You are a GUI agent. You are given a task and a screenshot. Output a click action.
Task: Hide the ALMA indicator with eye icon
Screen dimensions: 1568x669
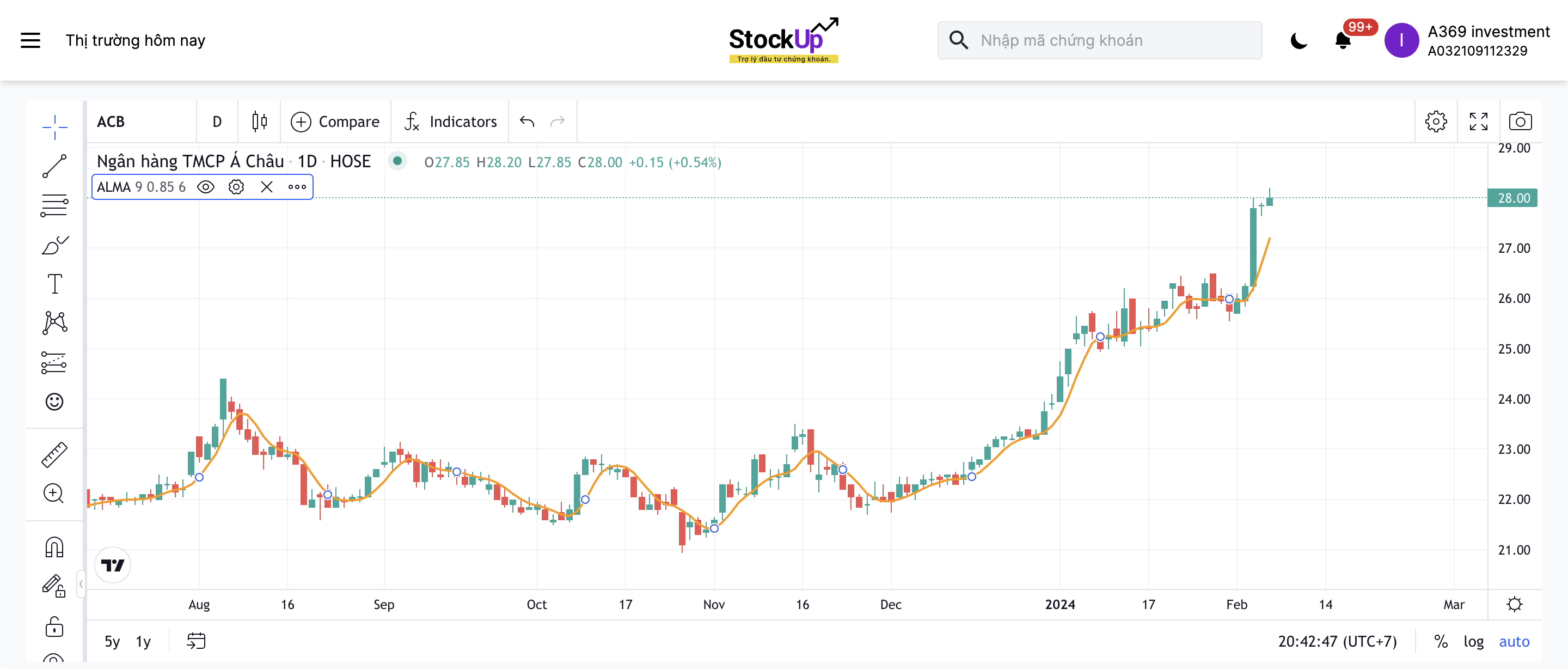[x=206, y=187]
